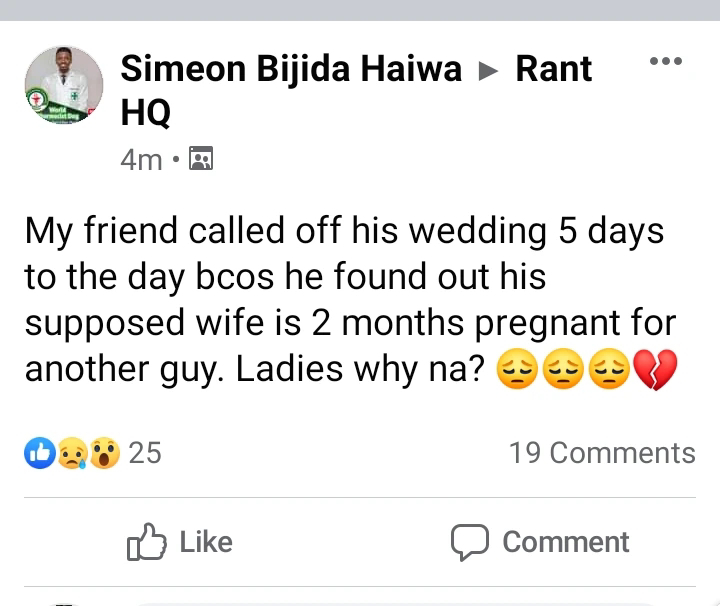Screen dimensions: 720x606
Task: Tap the first pensive face emoji
Action: (517, 370)
